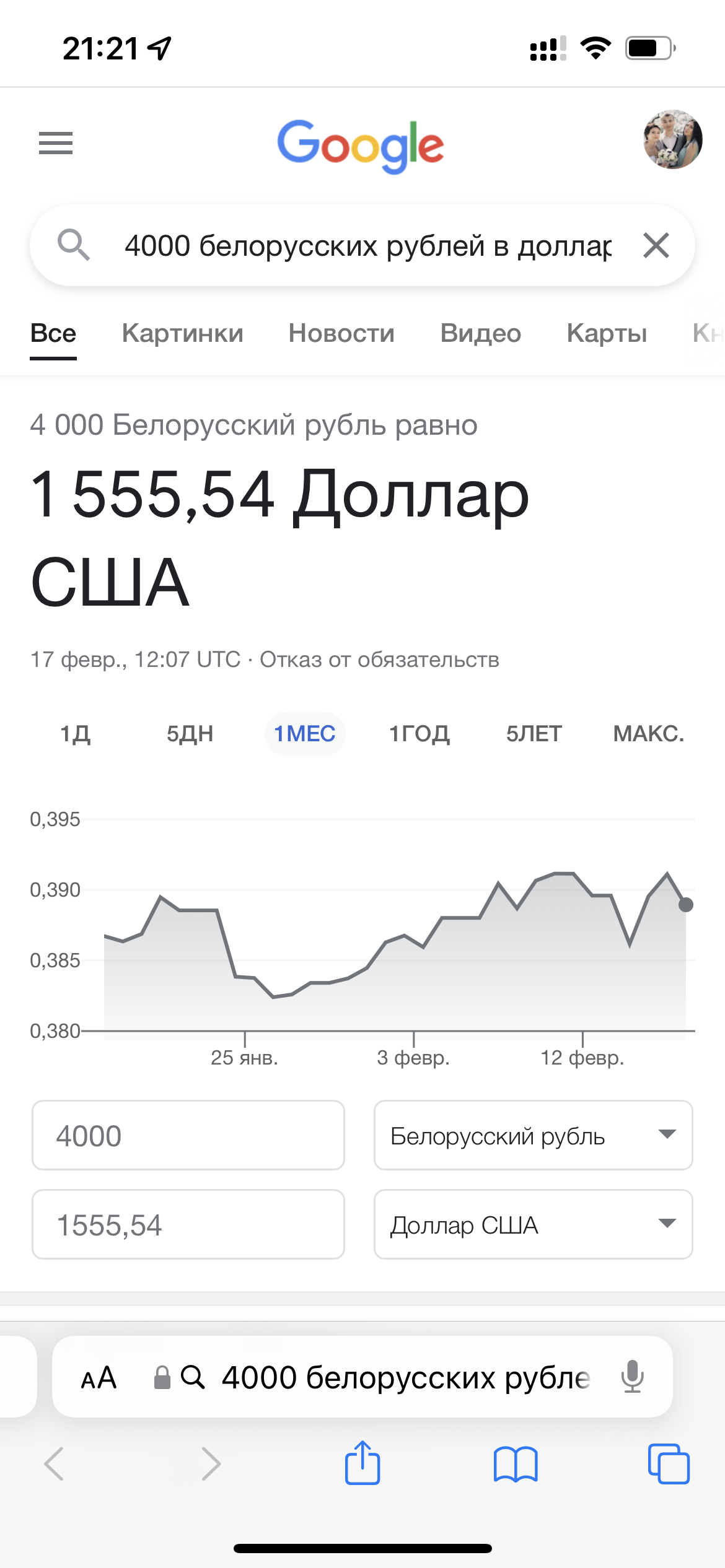Image resolution: width=725 pixels, height=1568 pixels.
Task: Open the Белорусский рубль currency dropdown
Action: [533, 1135]
